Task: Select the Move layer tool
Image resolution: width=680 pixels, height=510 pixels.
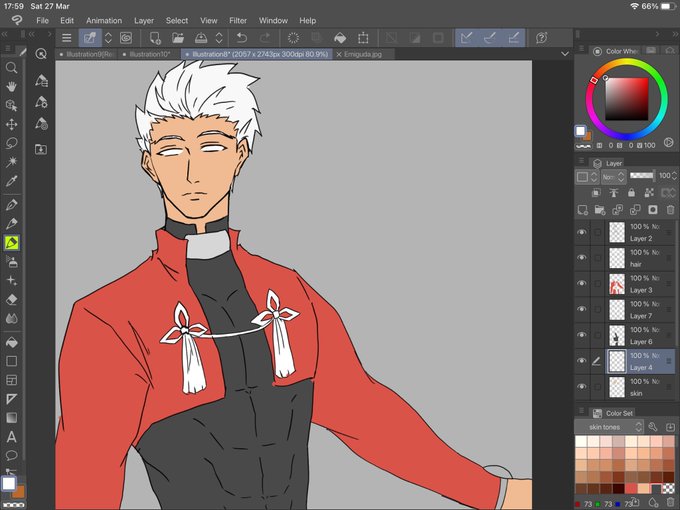Action: coord(11,124)
